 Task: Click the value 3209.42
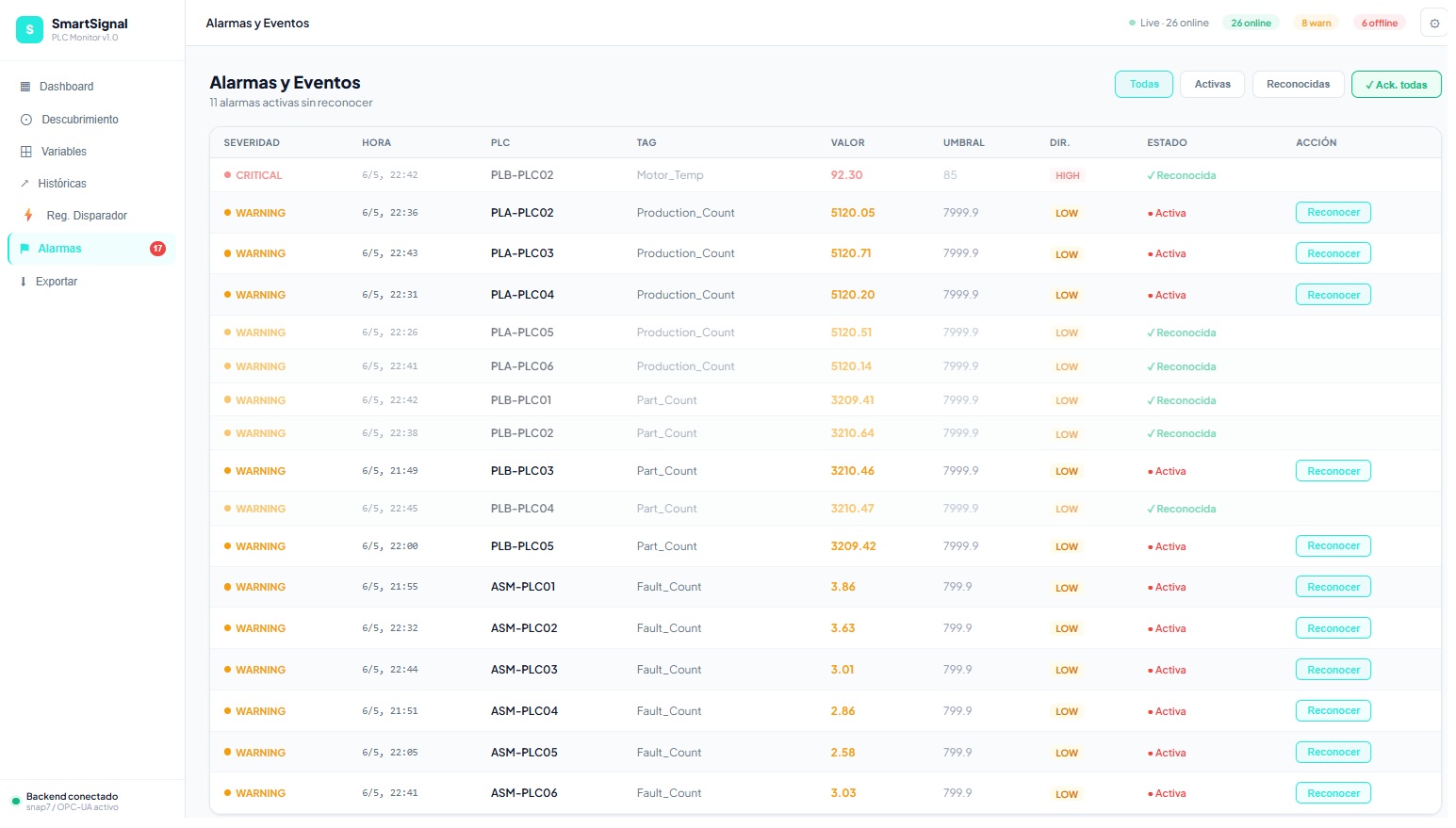pyautogui.click(x=853, y=546)
